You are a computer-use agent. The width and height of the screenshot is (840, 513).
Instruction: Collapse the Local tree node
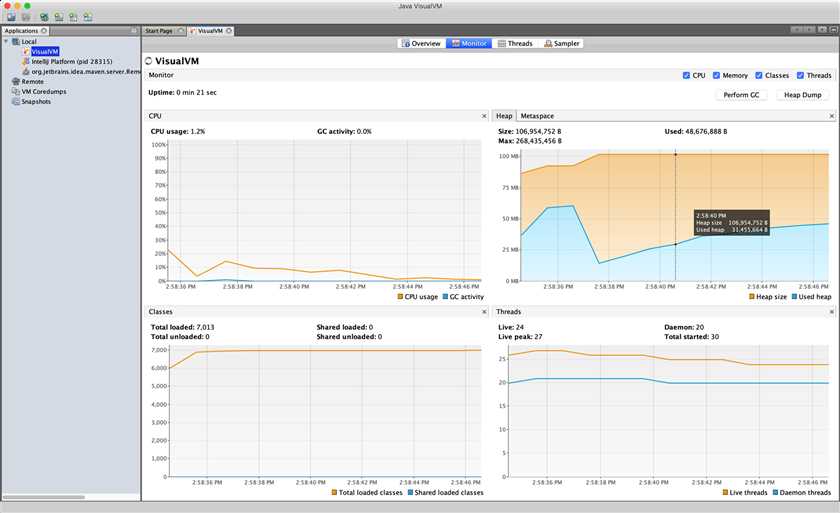point(6,41)
